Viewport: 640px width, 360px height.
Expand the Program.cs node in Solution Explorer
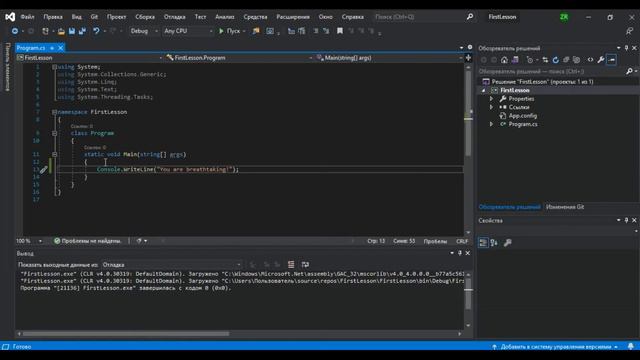[491, 124]
